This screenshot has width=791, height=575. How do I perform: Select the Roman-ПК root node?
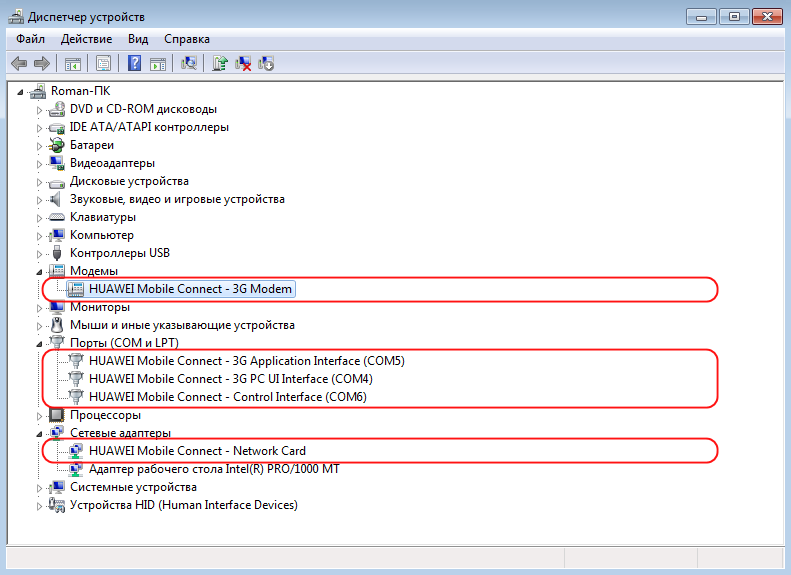(80, 91)
